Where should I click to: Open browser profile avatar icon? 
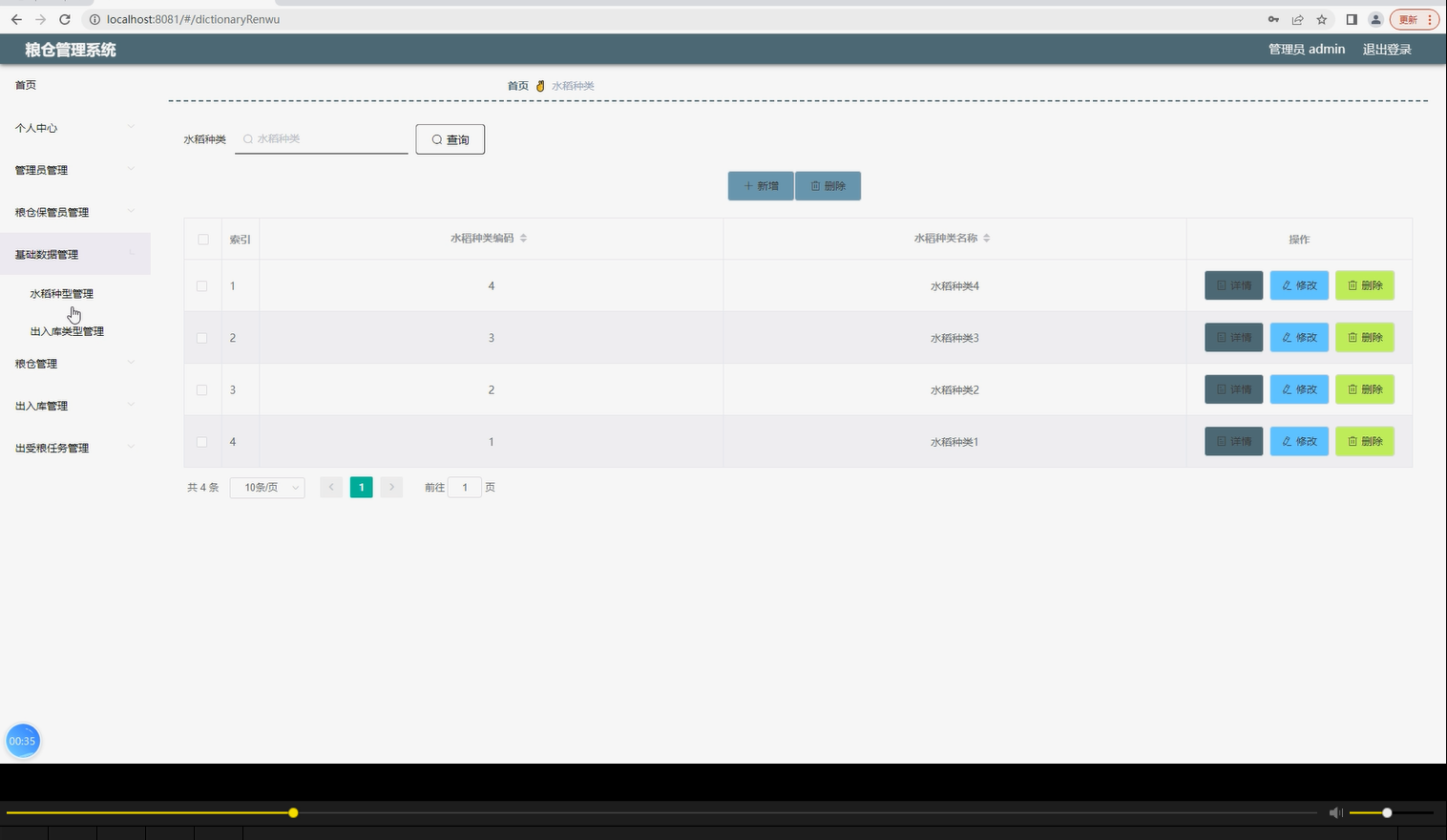coord(1375,19)
